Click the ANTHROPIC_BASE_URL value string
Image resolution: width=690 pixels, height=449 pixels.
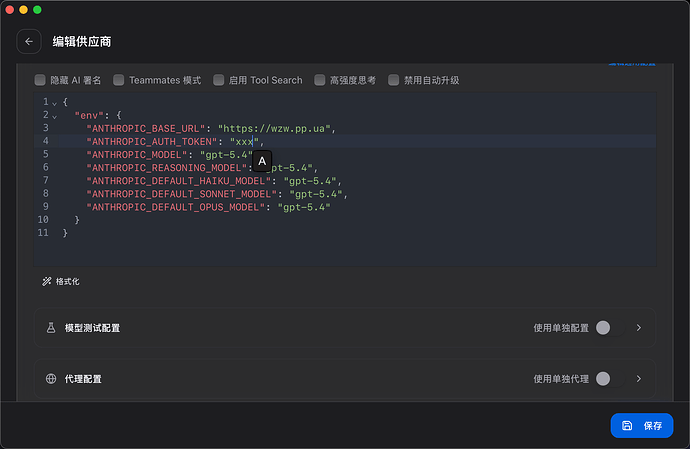click(274, 129)
